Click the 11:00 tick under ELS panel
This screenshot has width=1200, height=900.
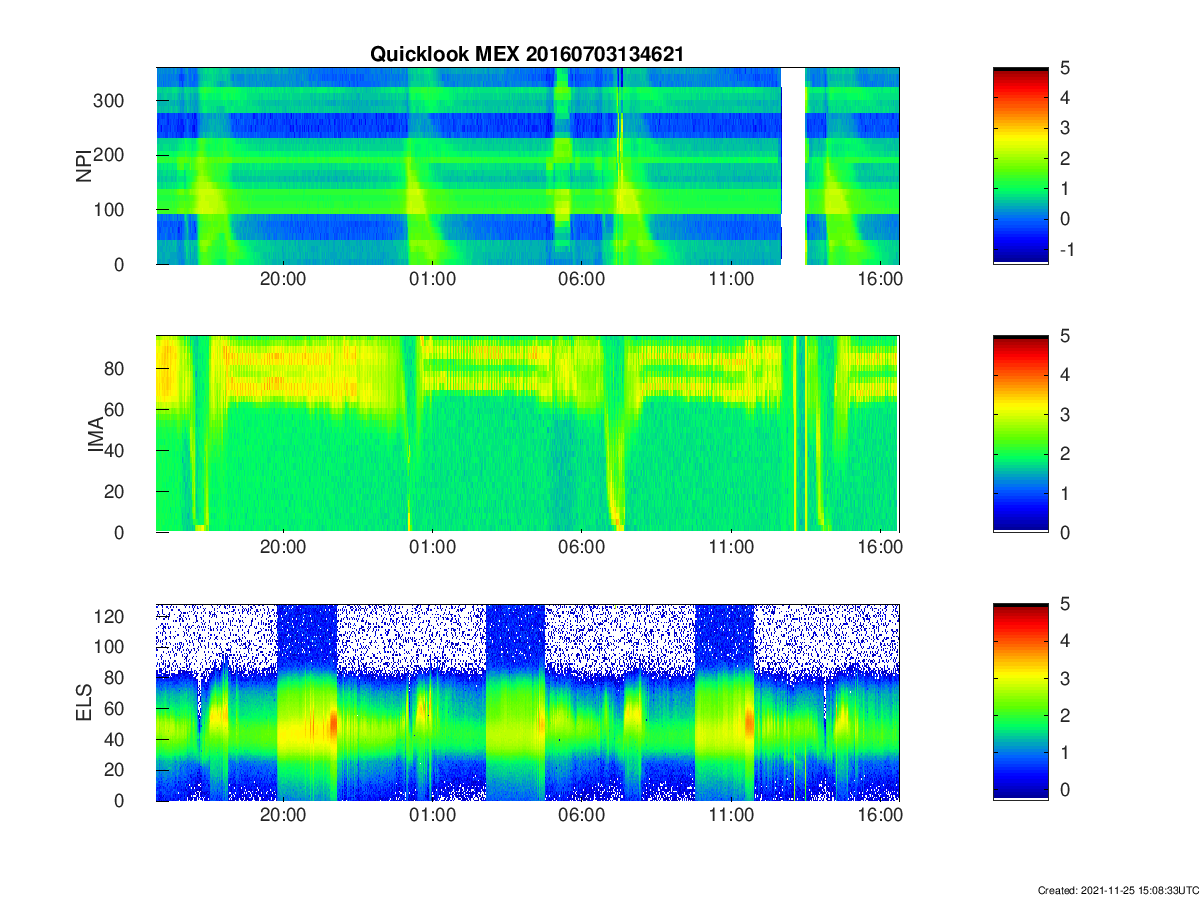[731, 816]
